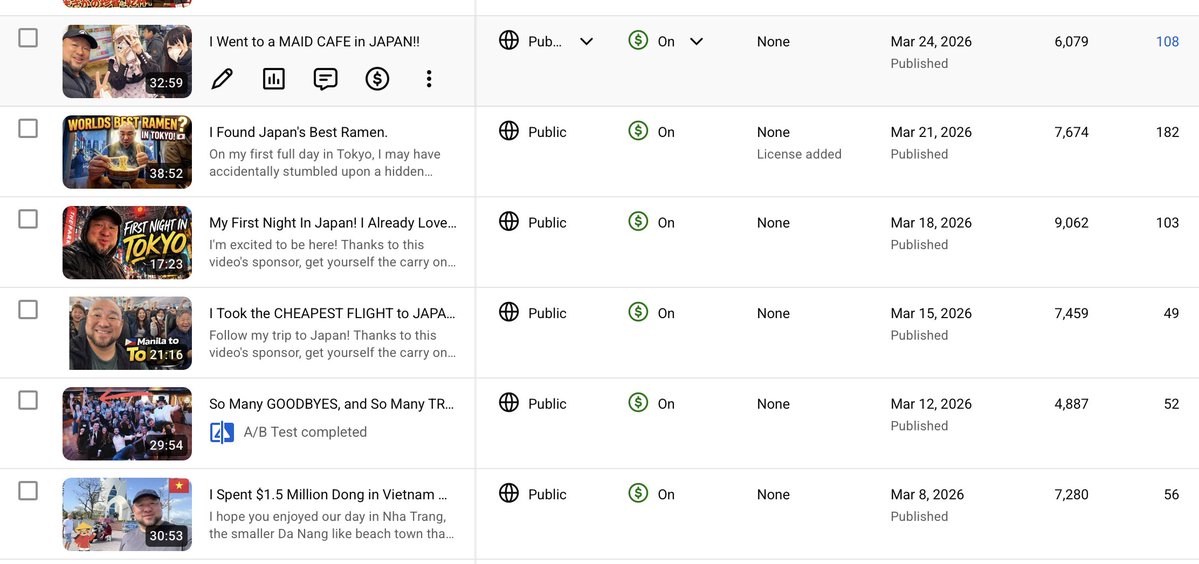Screen dimensions: 1199x564
Task: Open the 108 comments count link
Action: point(1168,41)
